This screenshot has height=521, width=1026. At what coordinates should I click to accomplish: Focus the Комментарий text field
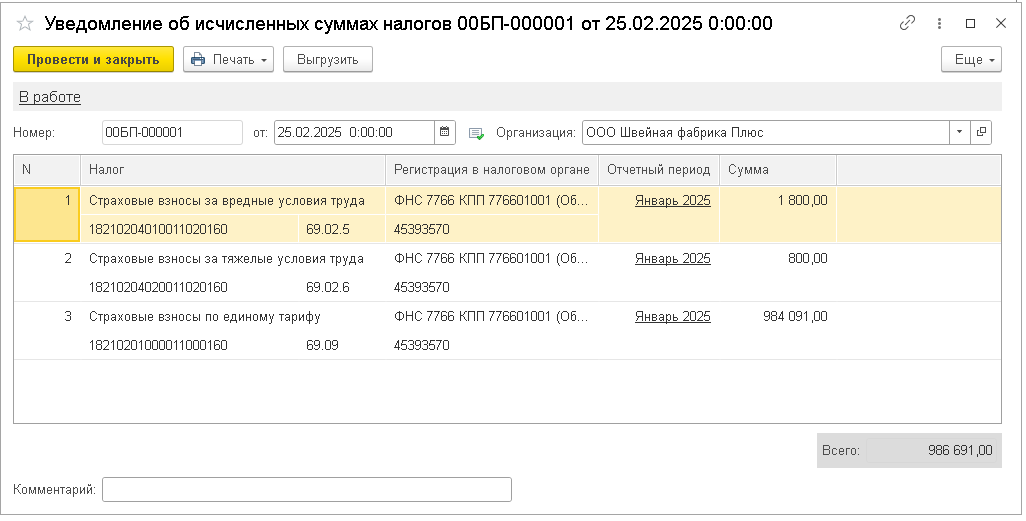pos(307,489)
